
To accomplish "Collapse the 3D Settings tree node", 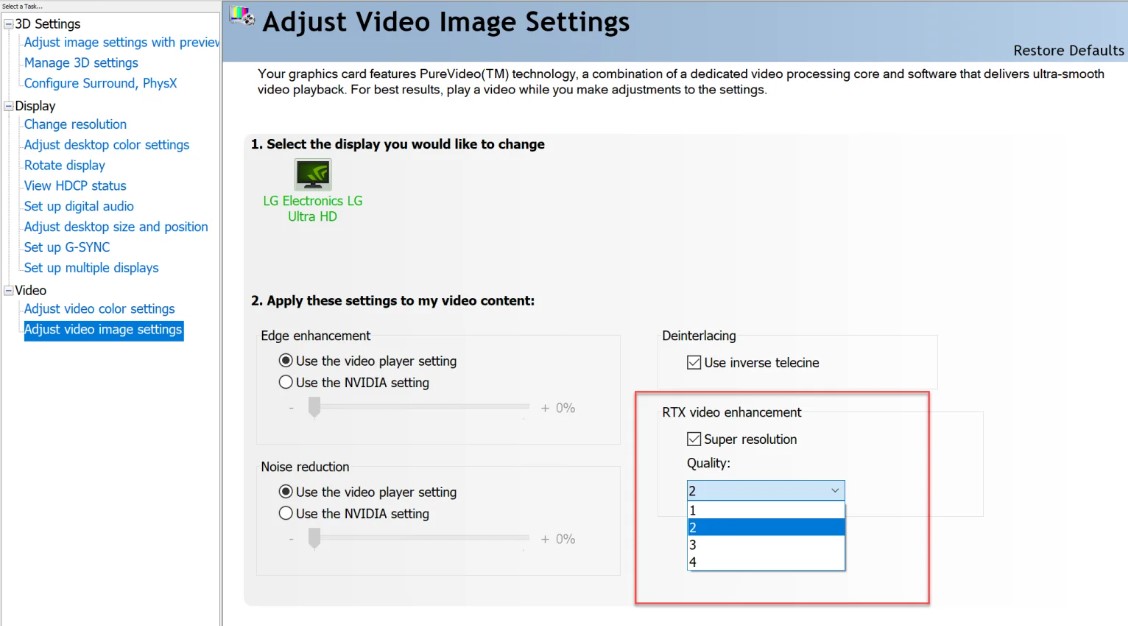I will (9, 24).
